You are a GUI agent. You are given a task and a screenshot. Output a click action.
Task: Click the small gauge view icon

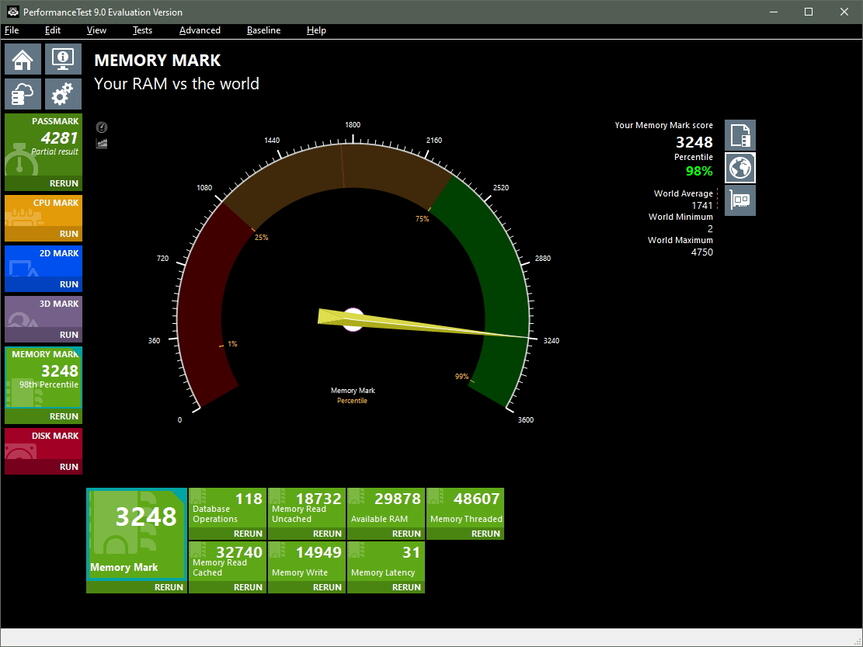[x=102, y=128]
